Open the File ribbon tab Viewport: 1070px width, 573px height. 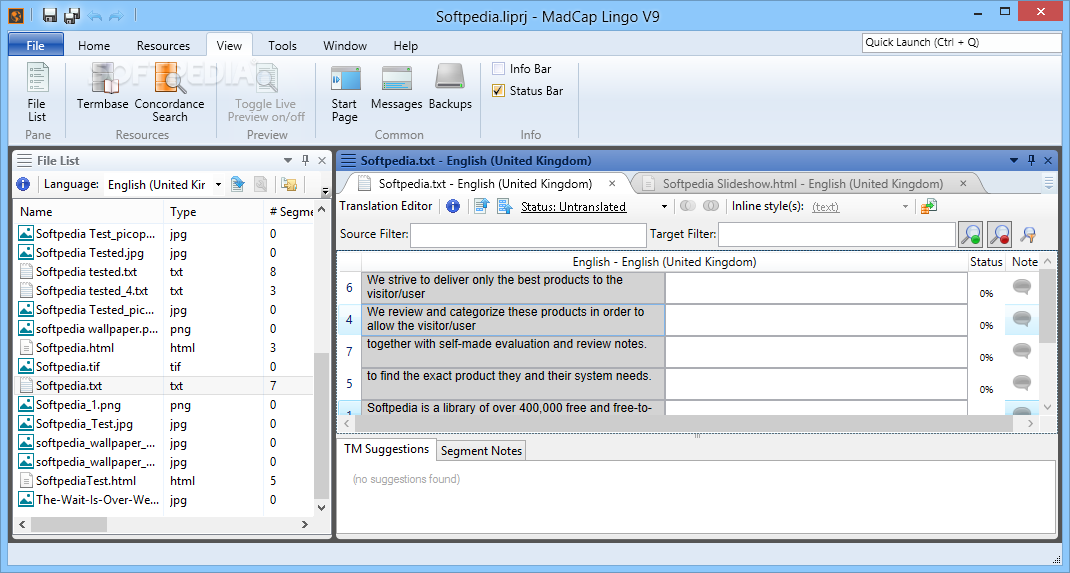click(x=35, y=45)
